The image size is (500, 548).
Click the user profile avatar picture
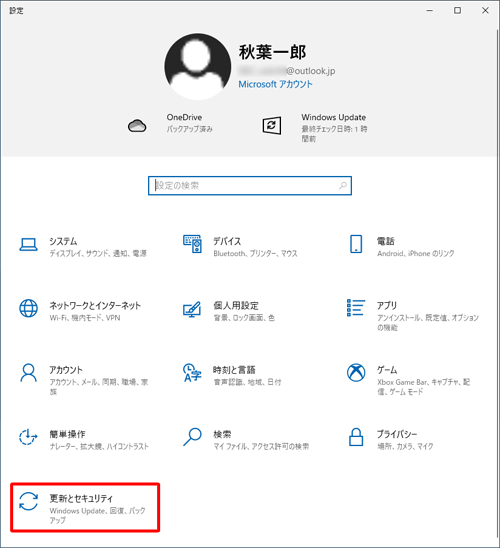[198, 66]
